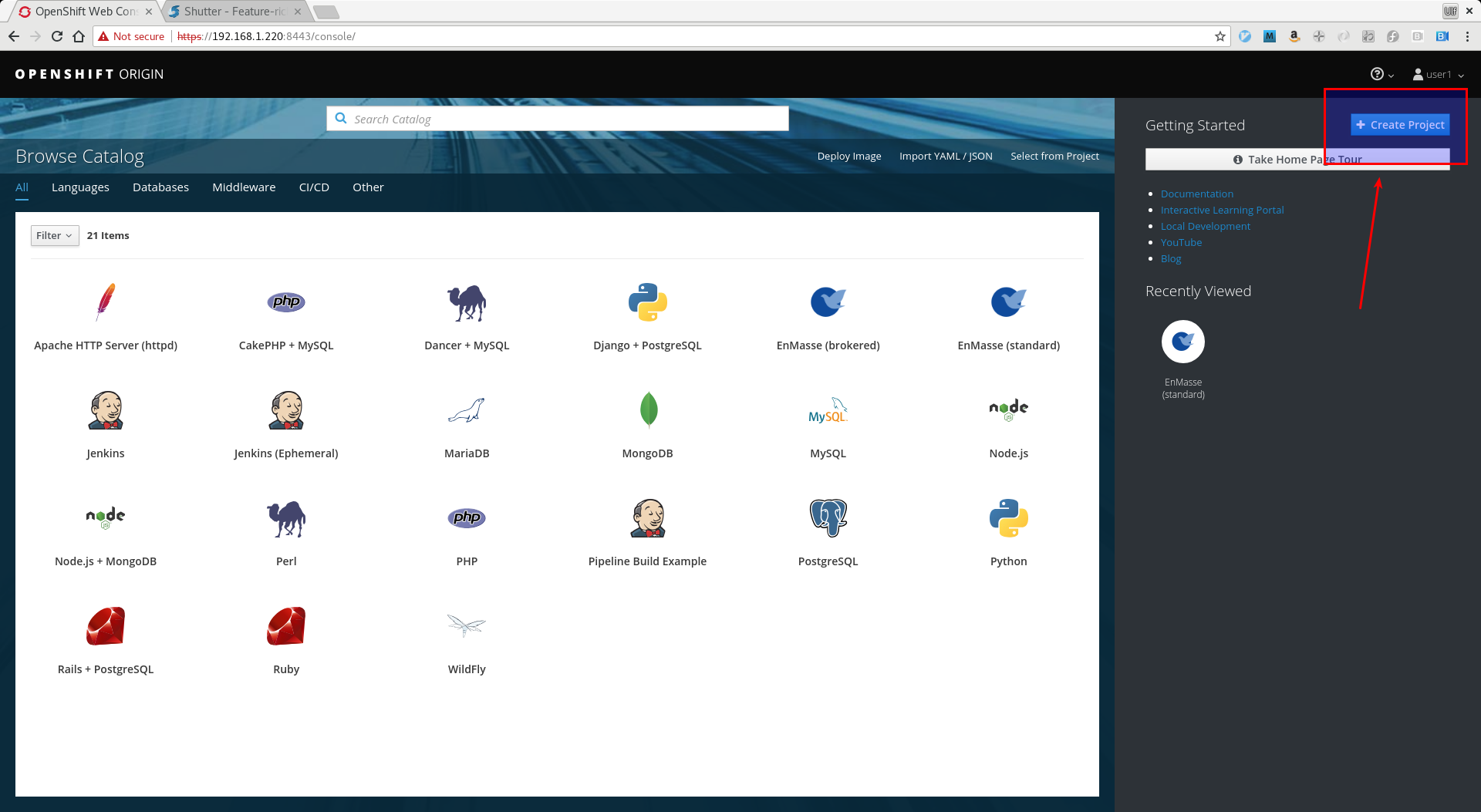Select the CakePHP + MySQL template icon
The image size is (1481, 812).
click(286, 302)
